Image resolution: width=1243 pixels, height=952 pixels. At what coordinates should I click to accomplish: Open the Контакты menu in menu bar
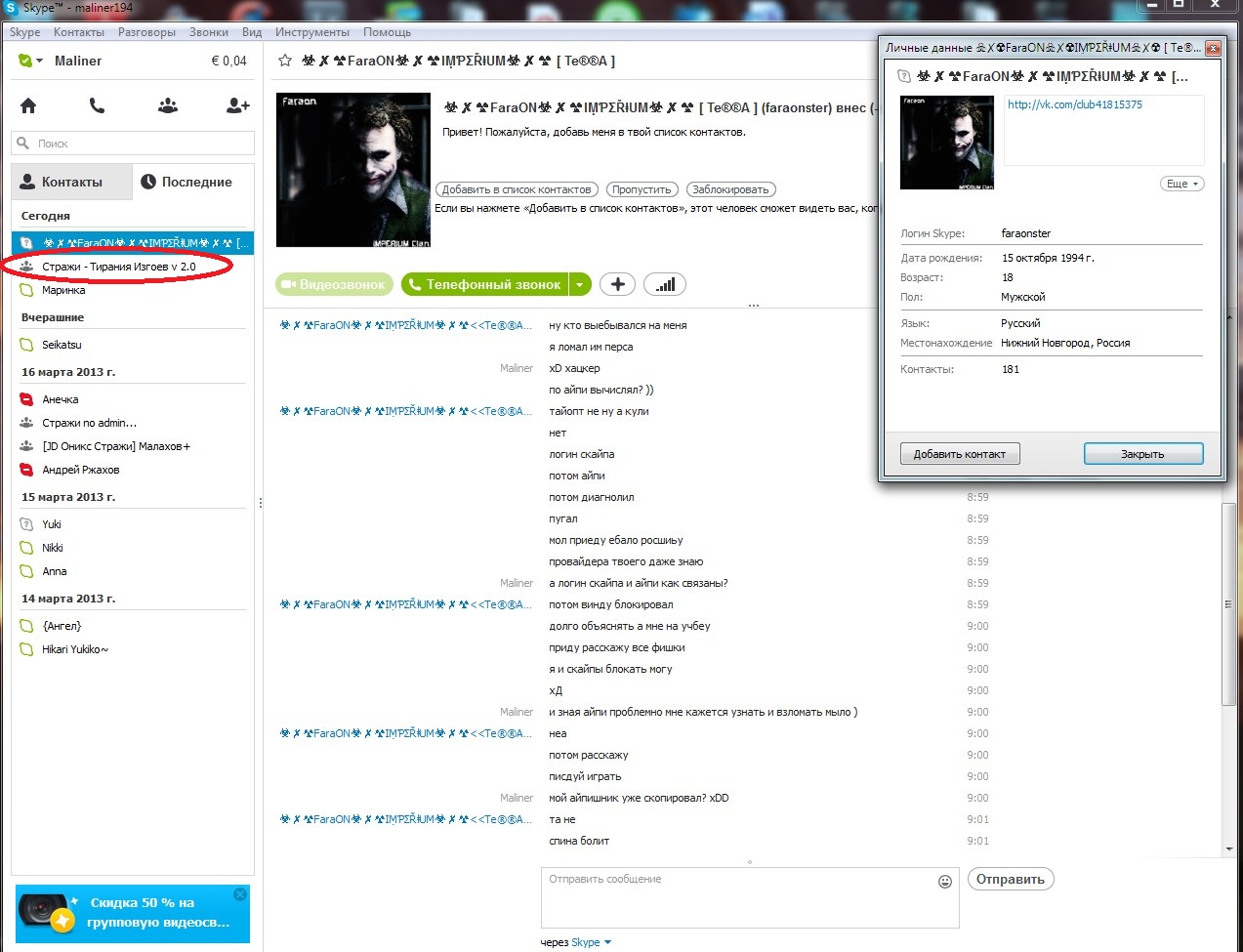[x=79, y=32]
